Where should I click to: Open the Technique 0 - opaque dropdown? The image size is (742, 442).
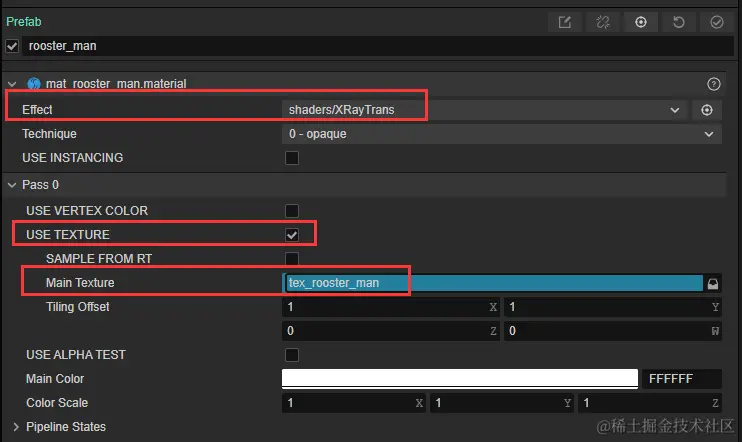502,134
